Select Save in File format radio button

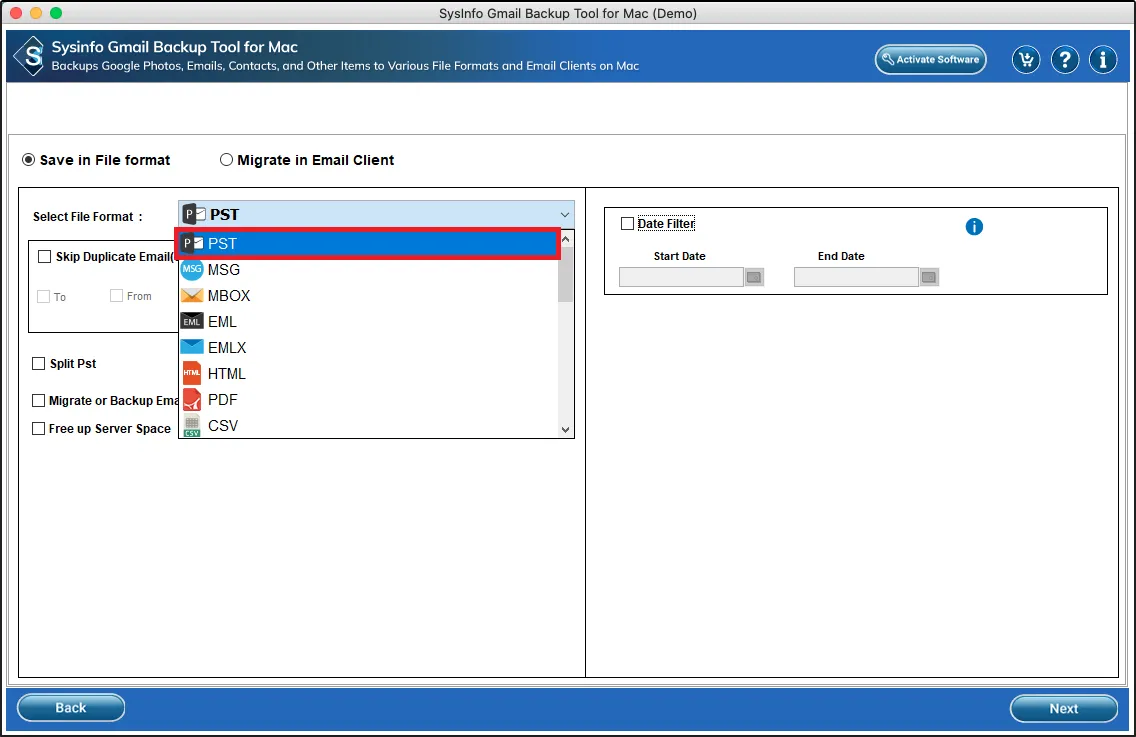click(29, 160)
